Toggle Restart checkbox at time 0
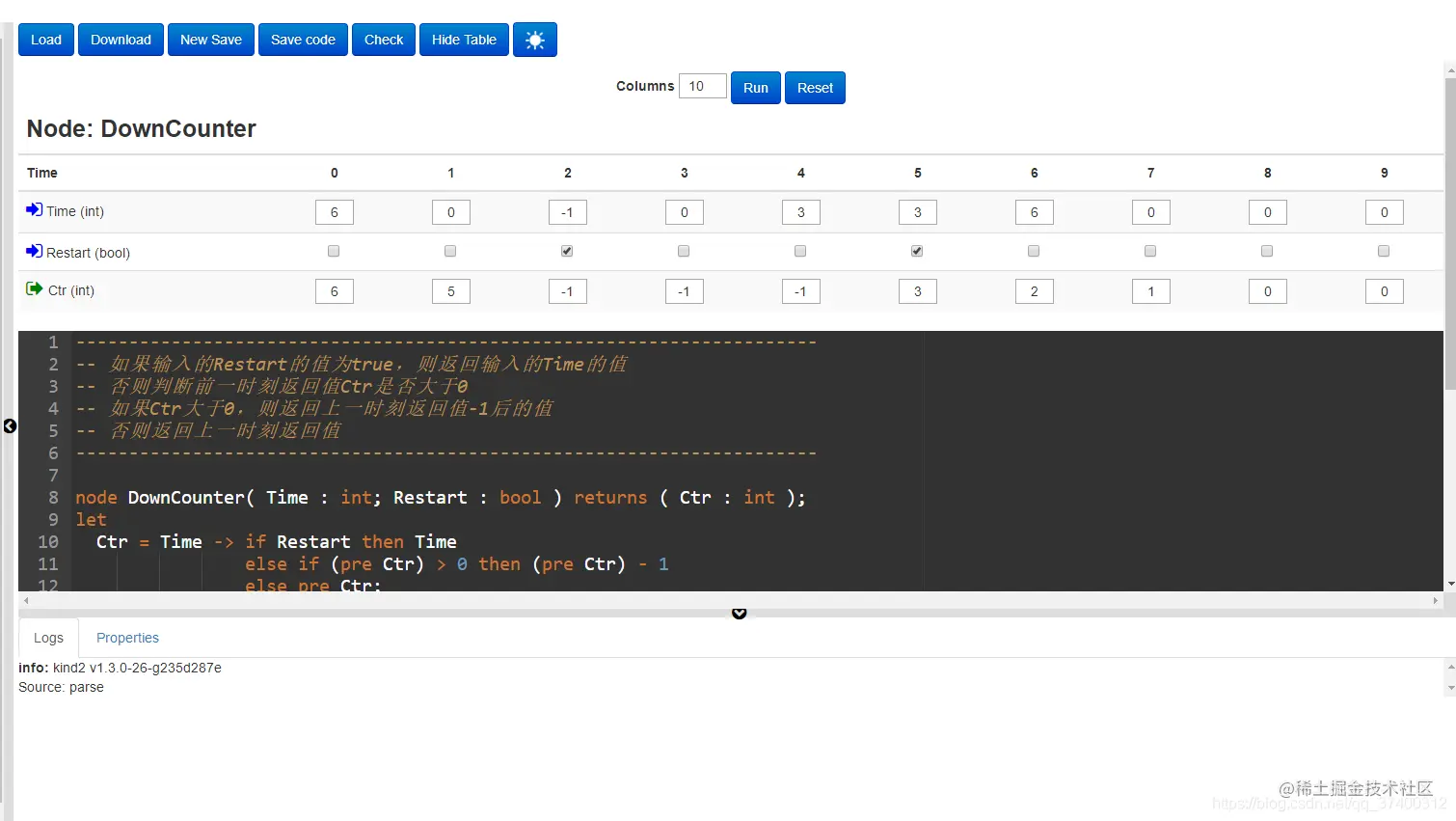Image resolution: width=1456 pixels, height=821 pixels. click(x=334, y=251)
